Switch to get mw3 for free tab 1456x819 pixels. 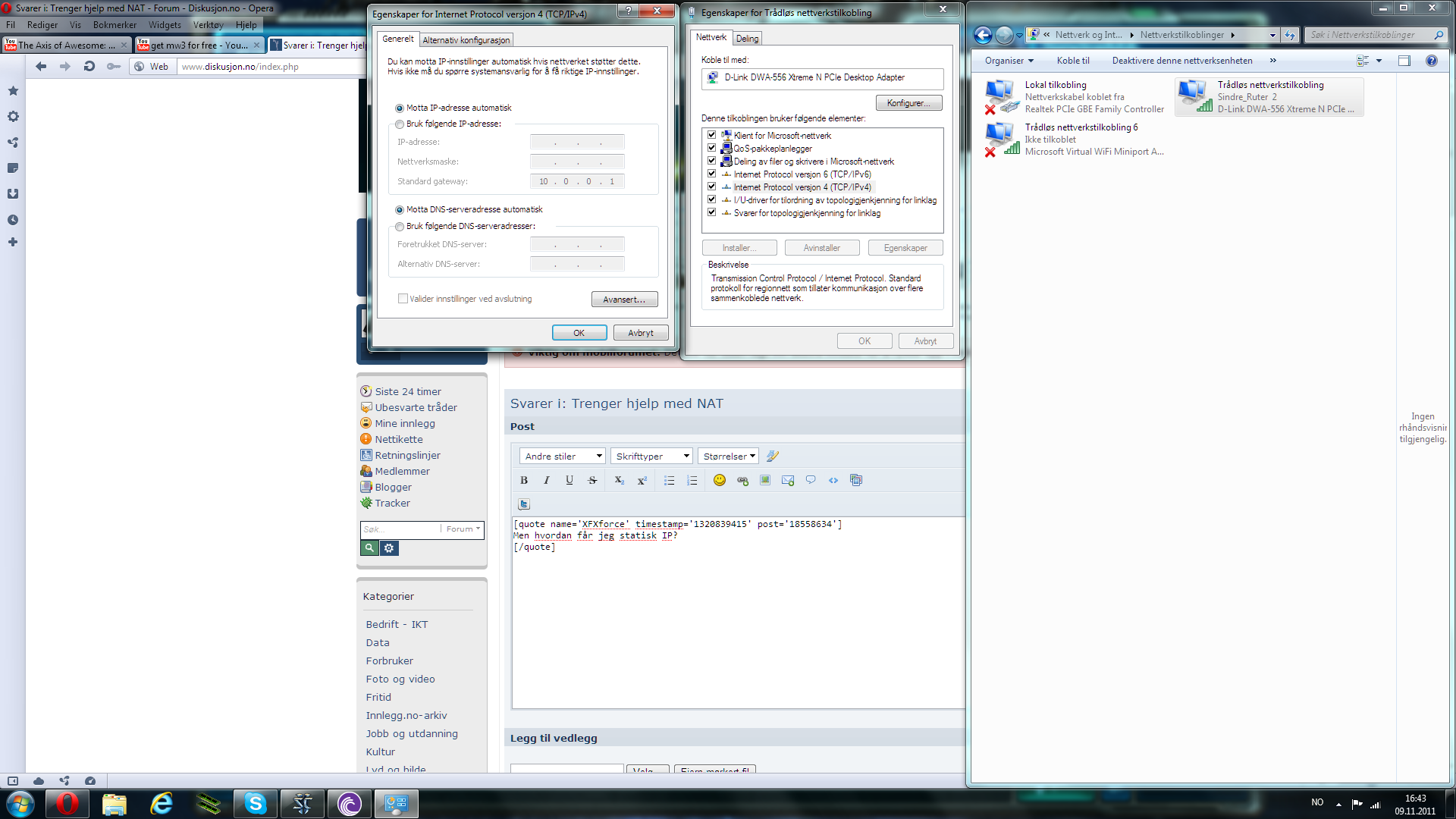click(199, 45)
